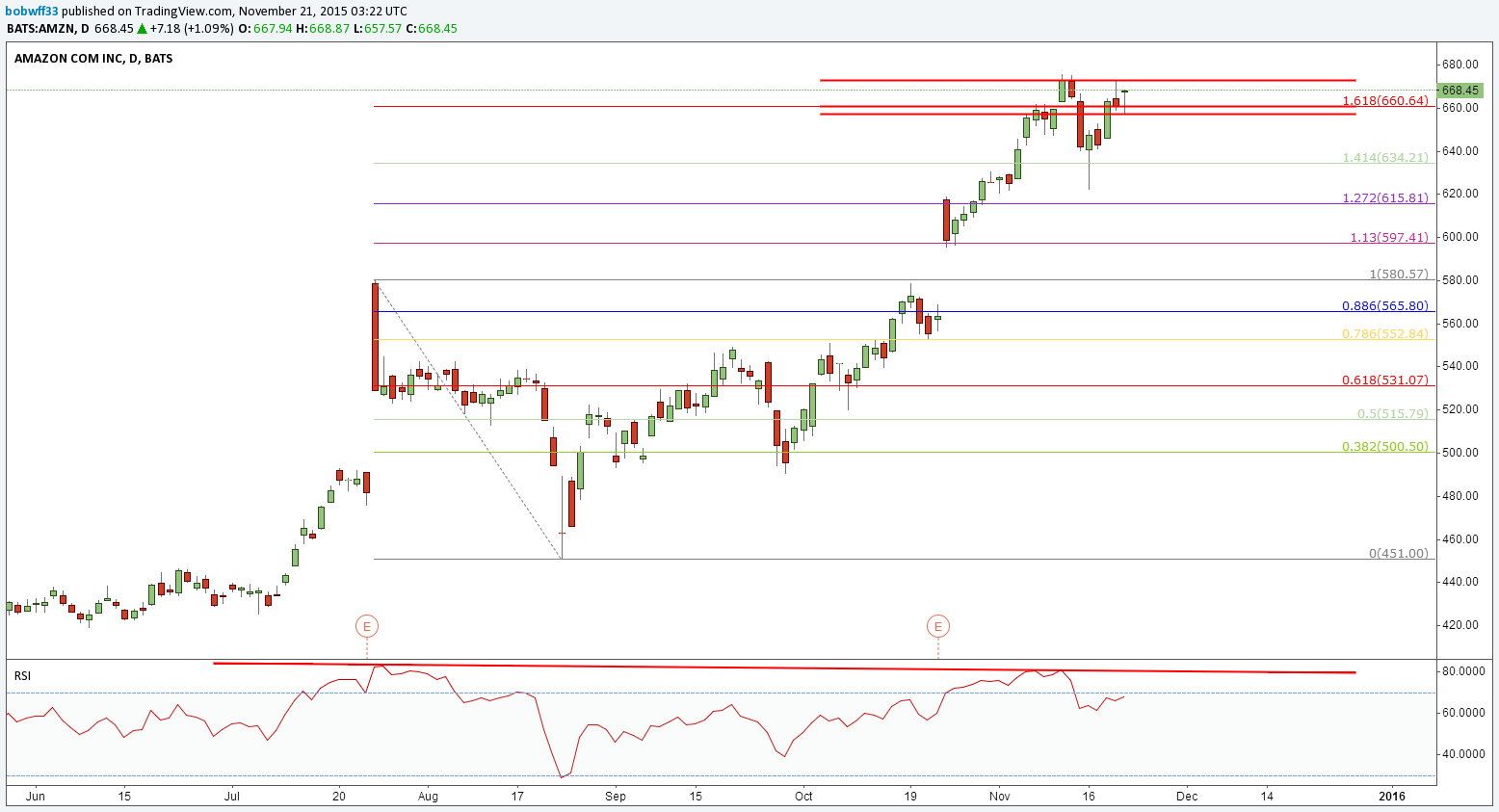Select the 0(451.00) Fibonacci label
1499x812 pixels.
[1399, 553]
